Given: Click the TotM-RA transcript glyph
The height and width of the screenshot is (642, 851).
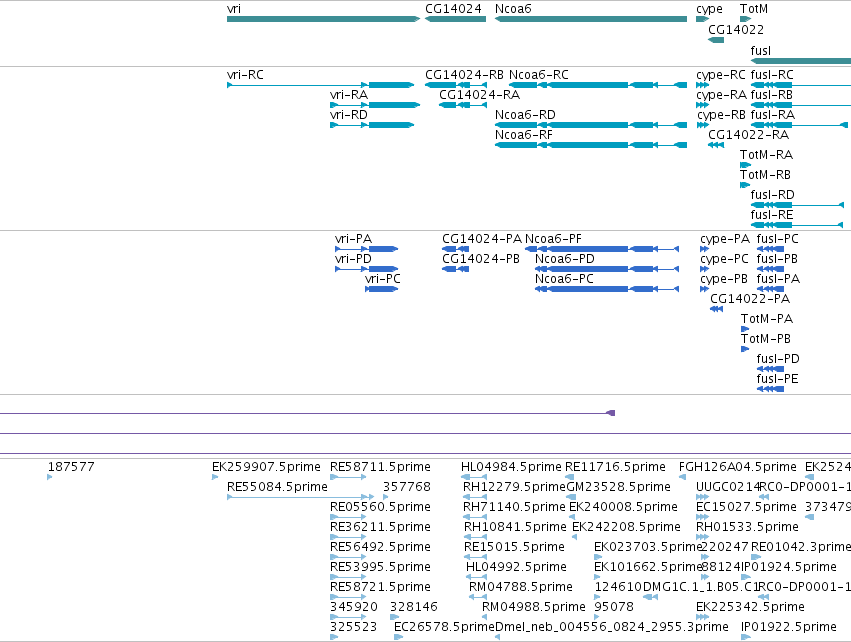Looking at the screenshot, I should (x=746, y=165).
